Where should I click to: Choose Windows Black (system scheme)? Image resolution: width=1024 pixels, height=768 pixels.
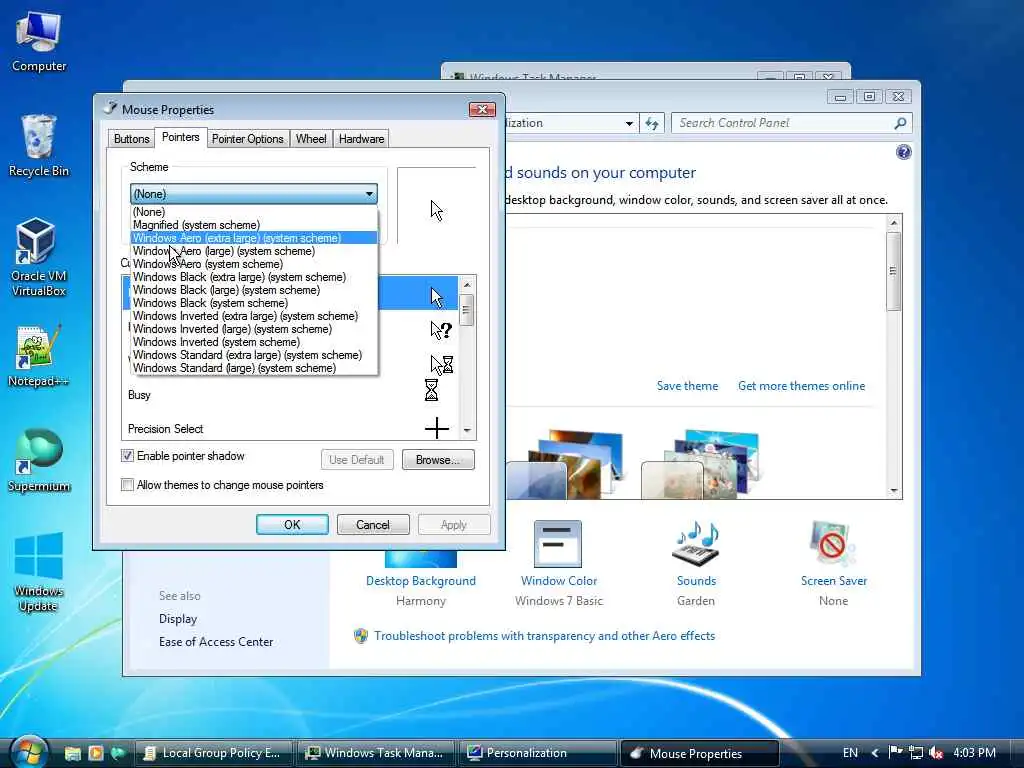[x=254, y=303]
